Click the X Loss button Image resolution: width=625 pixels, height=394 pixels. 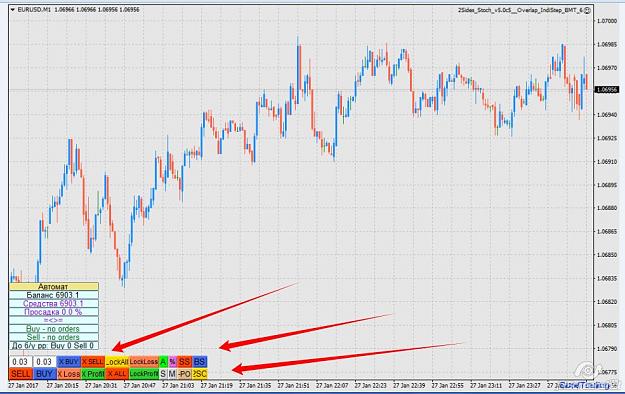click(x=69, y=374)
